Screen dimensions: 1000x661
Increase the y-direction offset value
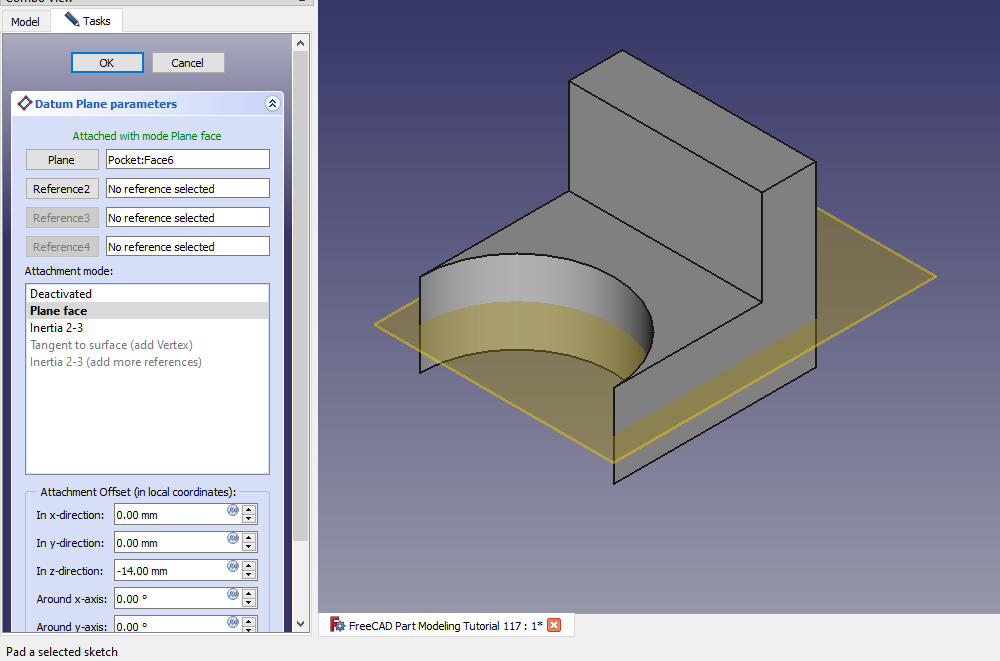249,538
